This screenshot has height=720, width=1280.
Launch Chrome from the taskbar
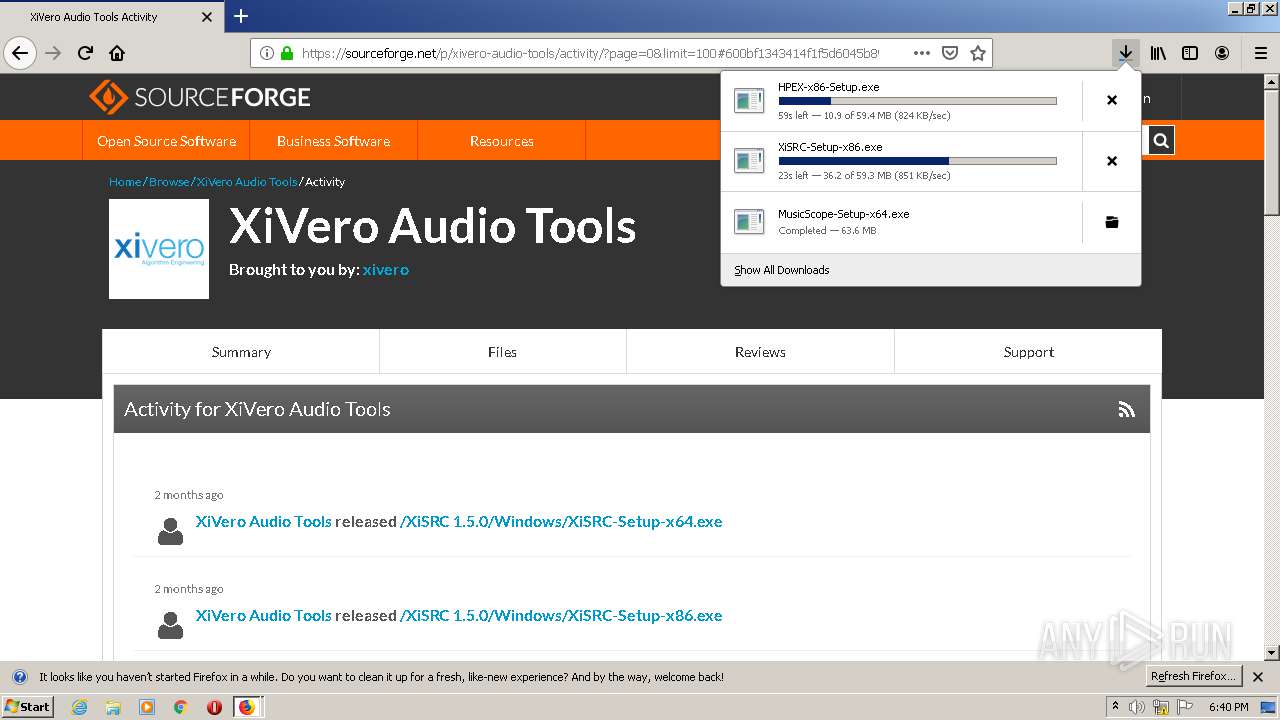coord(180,707)
